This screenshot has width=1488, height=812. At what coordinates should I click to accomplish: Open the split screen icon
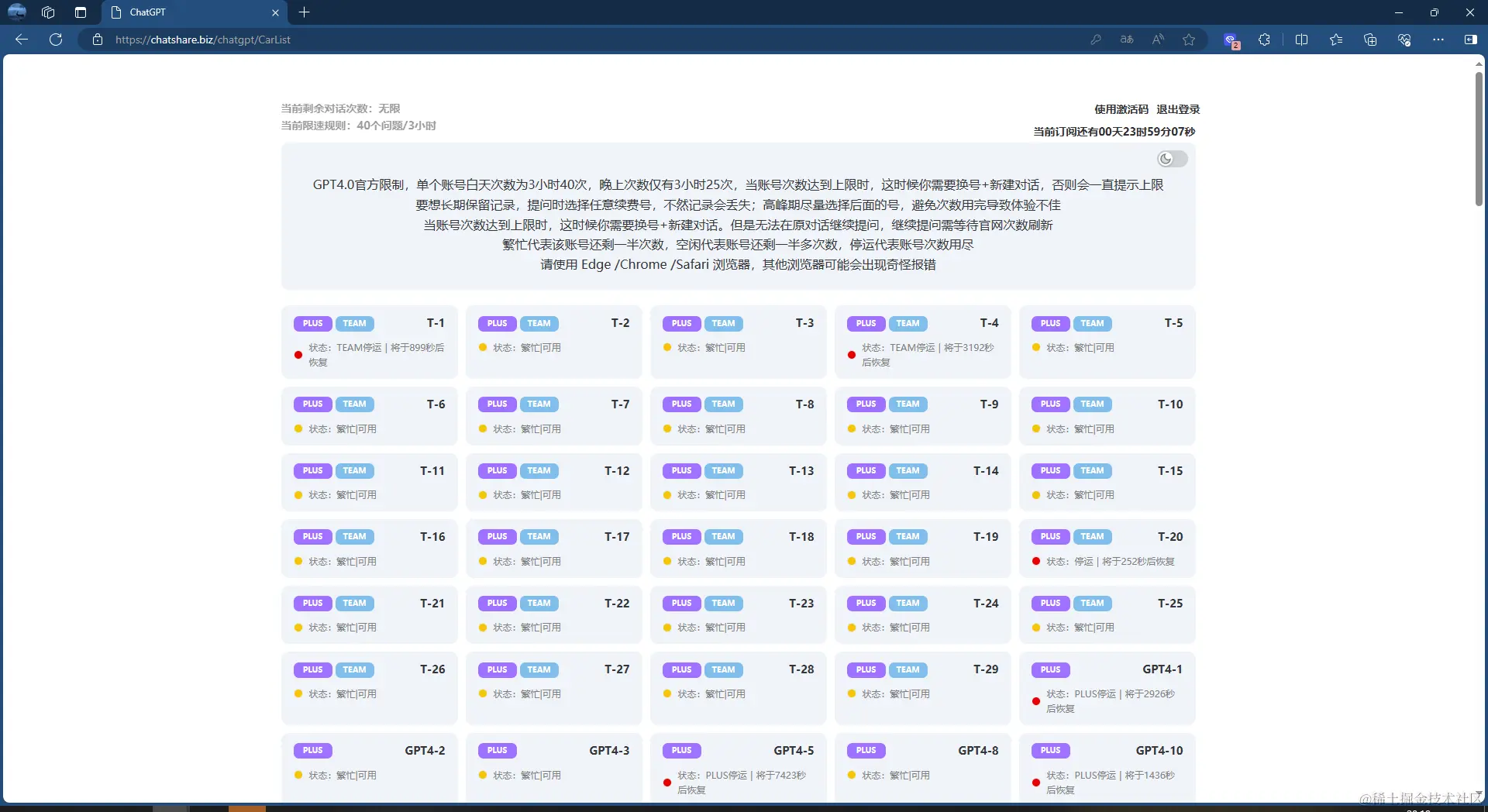1301,40
